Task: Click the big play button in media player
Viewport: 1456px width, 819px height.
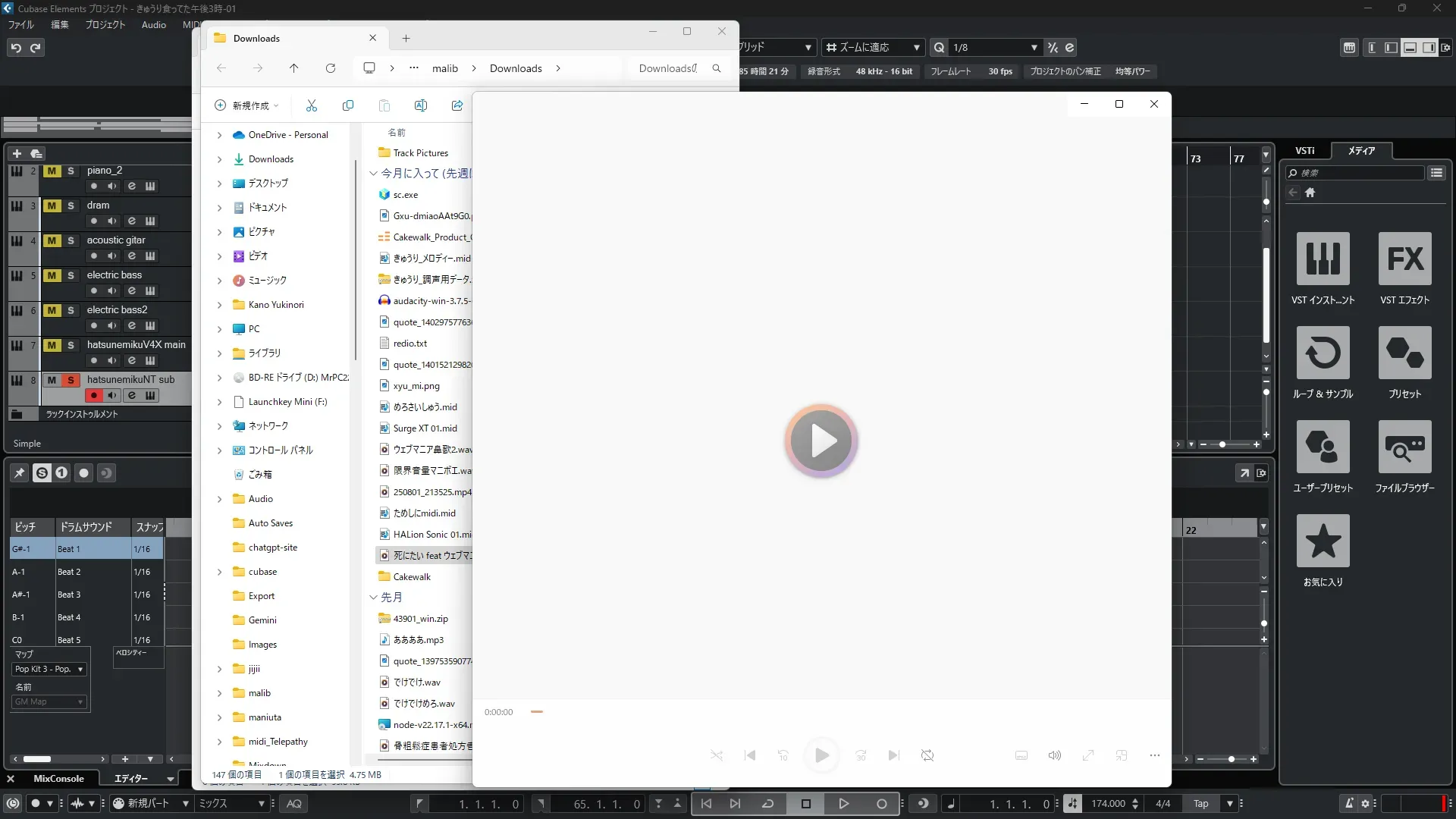Action: coord(821,441)
